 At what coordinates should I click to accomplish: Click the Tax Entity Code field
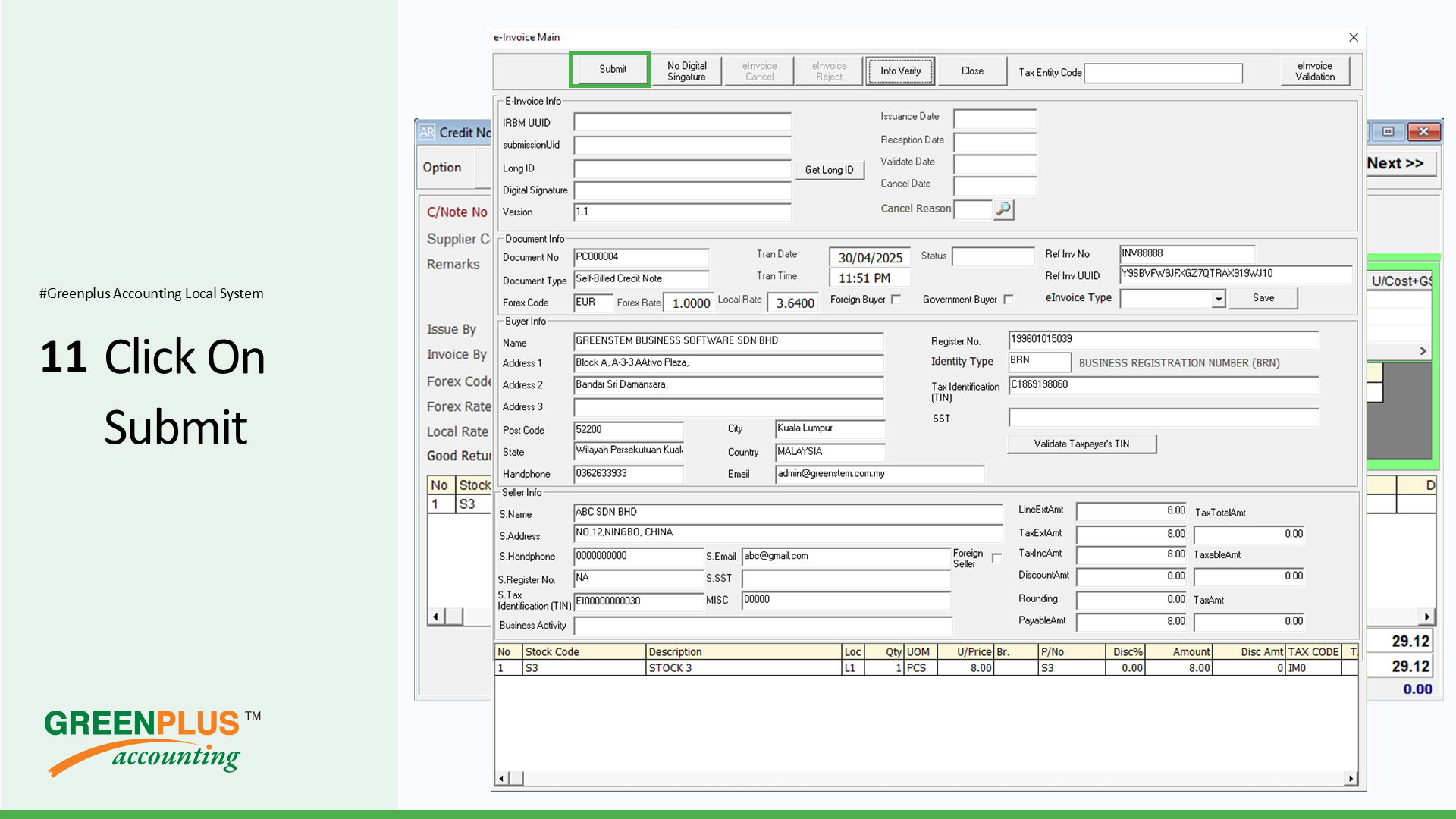[1163, 73]
